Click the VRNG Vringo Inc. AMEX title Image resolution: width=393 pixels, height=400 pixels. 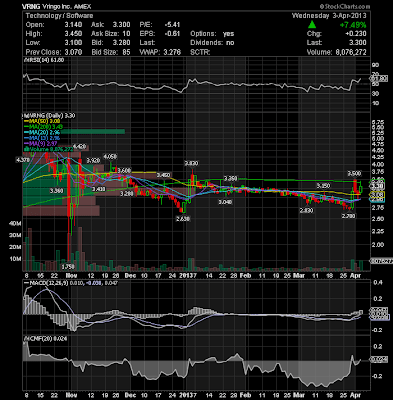click(56, 7)
